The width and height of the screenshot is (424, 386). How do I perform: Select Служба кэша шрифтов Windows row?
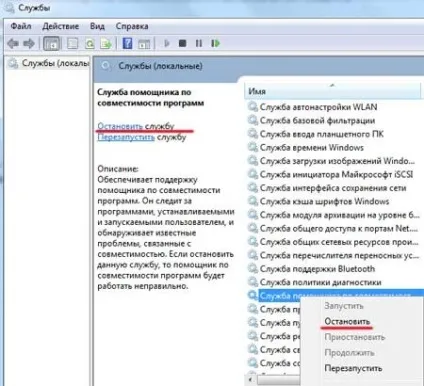[x=318, y=201]
